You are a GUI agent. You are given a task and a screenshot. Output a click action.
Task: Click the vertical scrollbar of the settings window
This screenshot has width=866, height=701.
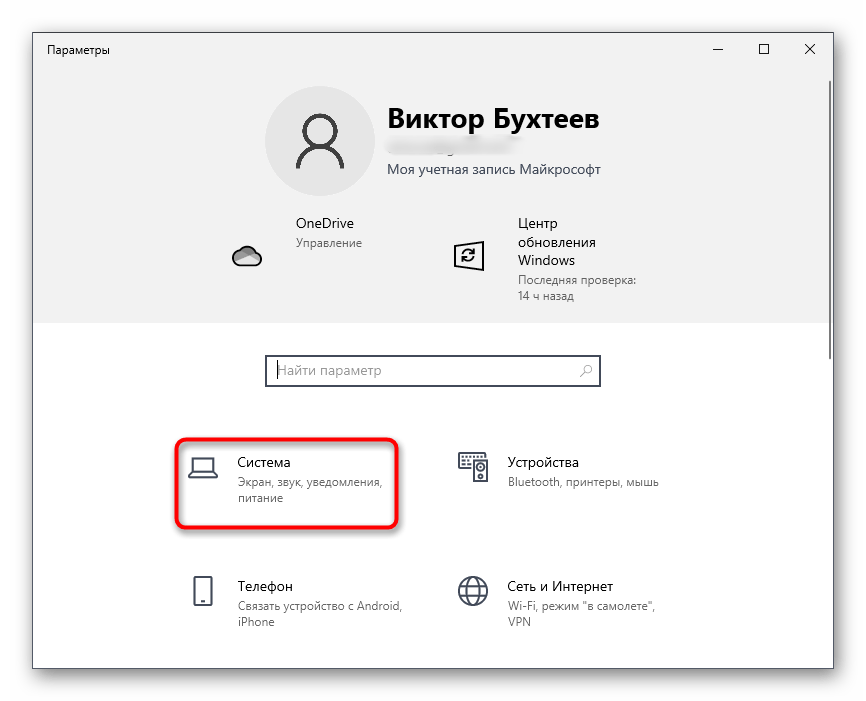click(x=829, y=220)
